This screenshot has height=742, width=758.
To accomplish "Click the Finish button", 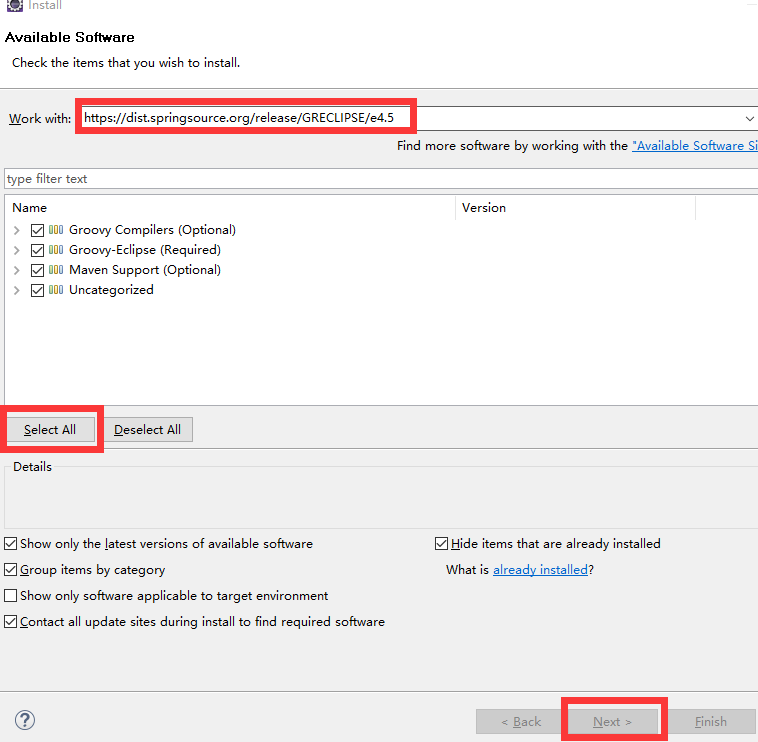I will point(711,721).
